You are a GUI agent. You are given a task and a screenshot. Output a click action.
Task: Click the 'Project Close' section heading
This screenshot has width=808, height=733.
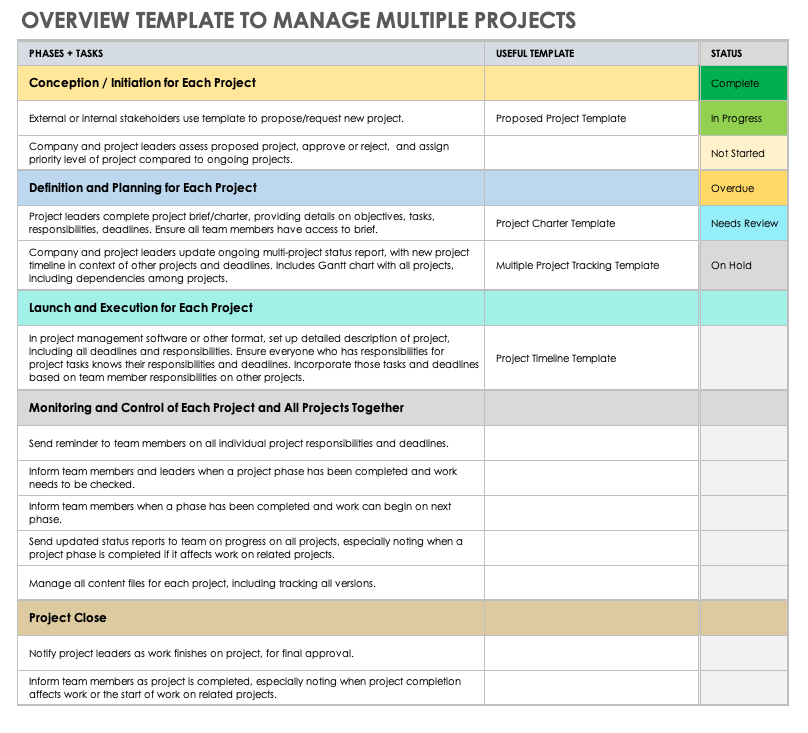[251, 618]
